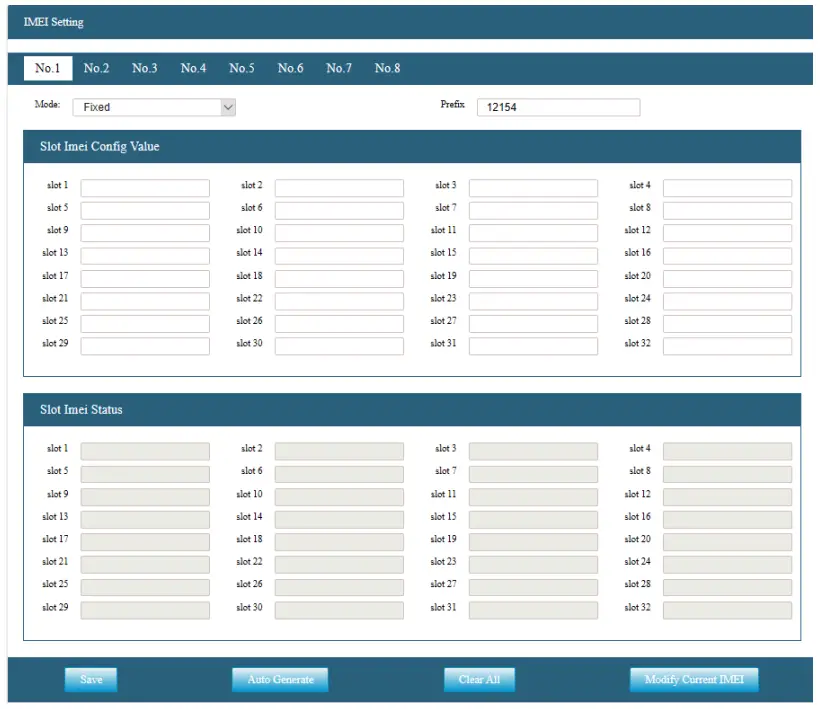Click the Imei Status slot 32 field
Viewport: 820px width, 709px height.
727,610
